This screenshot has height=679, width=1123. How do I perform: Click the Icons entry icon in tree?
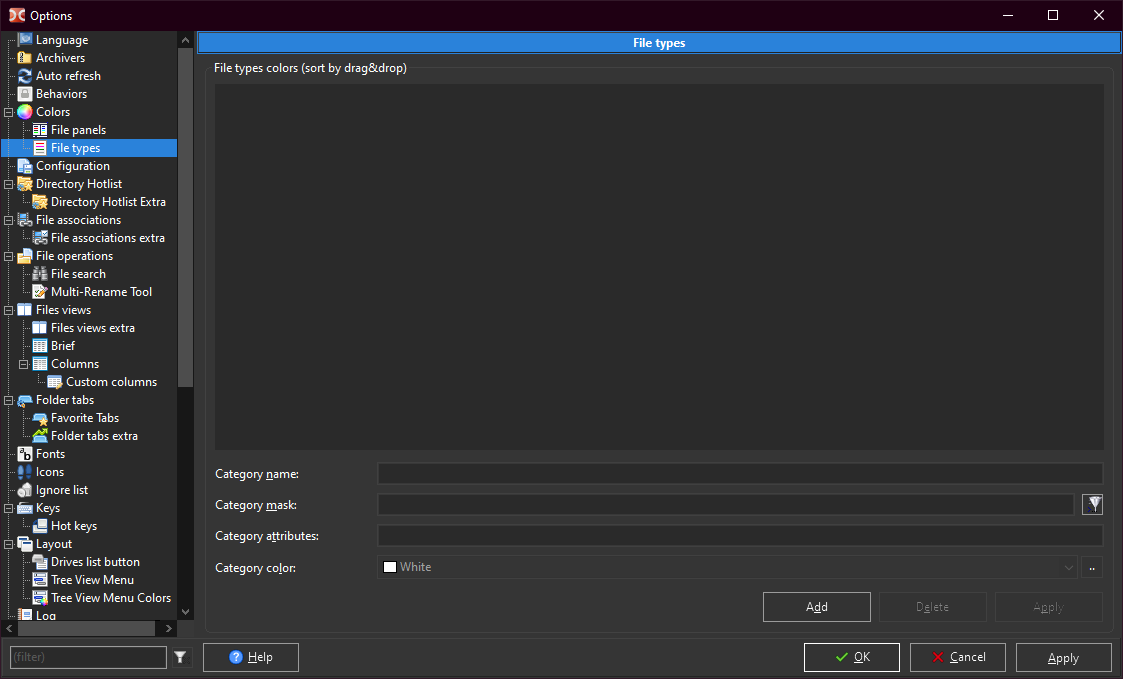click(x=25, y=472)
